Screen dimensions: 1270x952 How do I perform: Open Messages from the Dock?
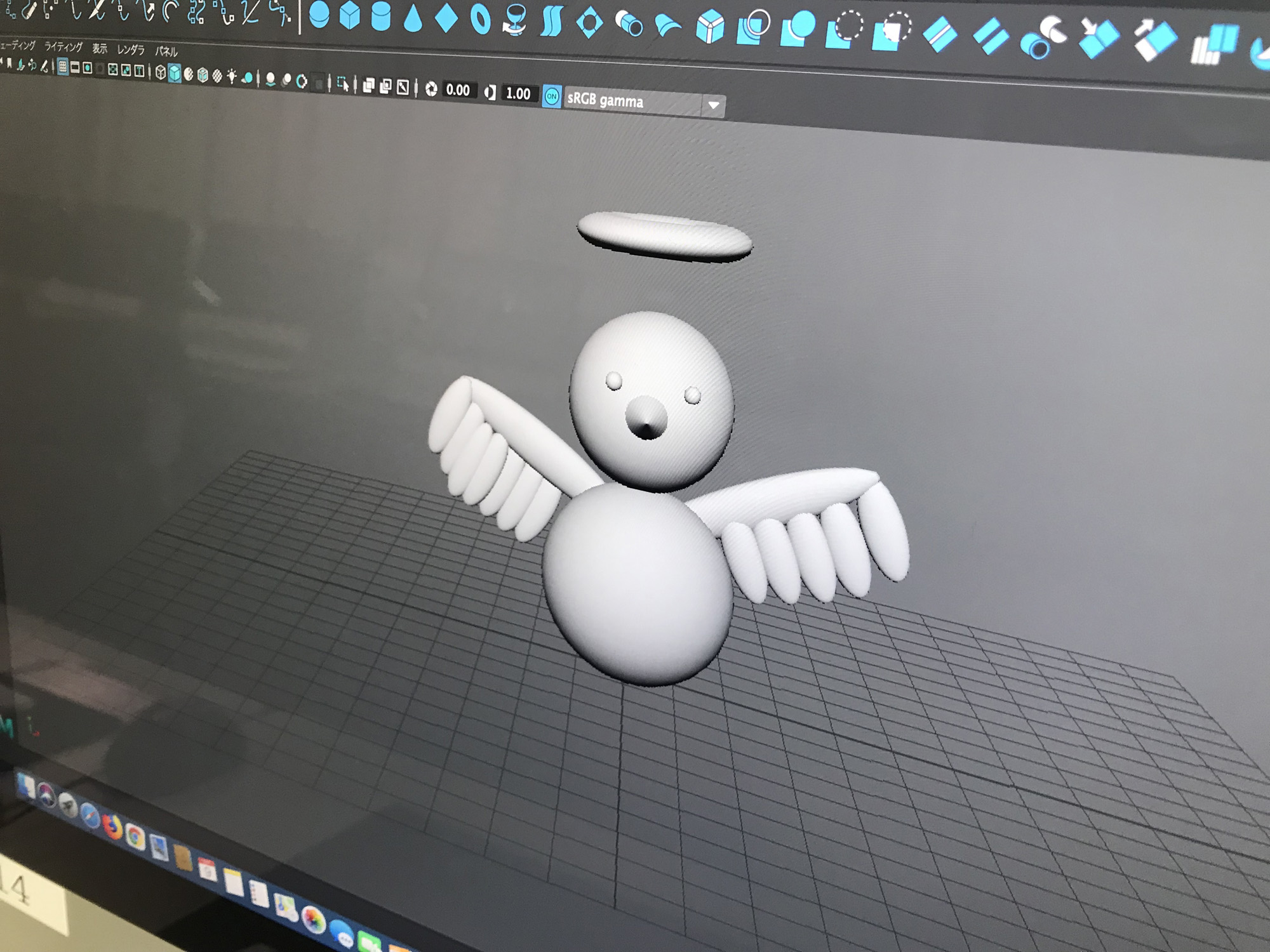point(343,935)
